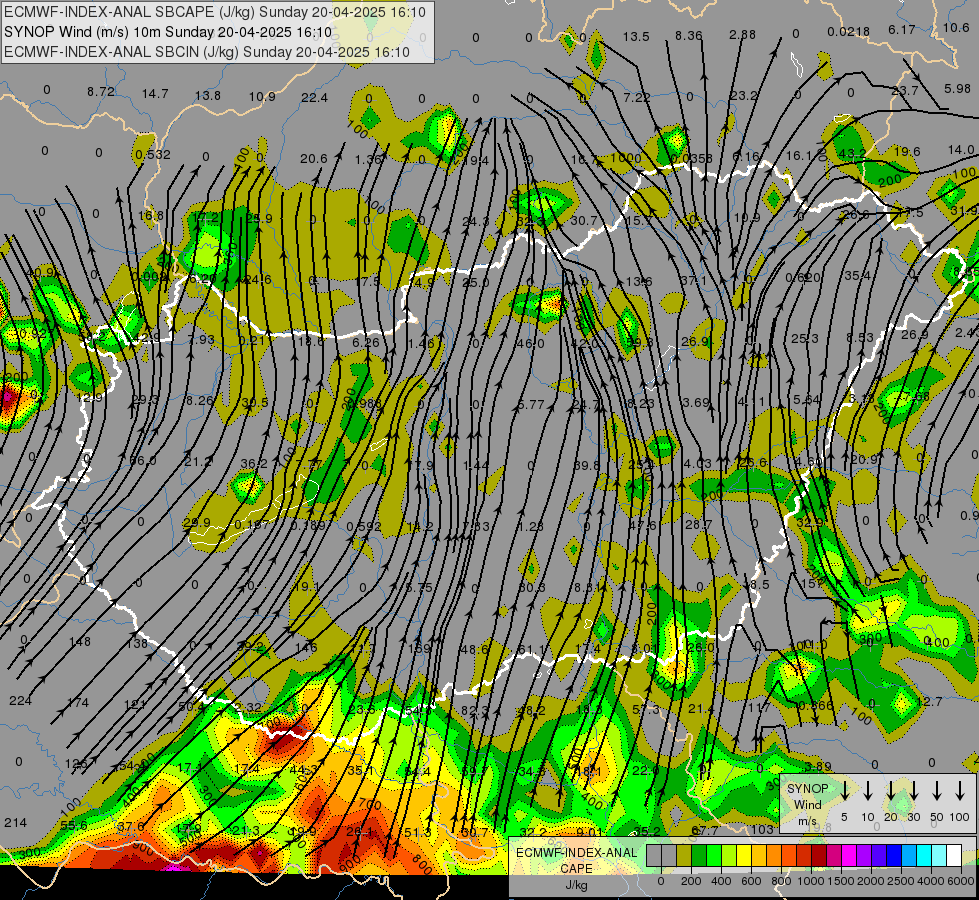Pick the dark green CAPE legend swatch
Viewport: 979px width, 900px height.
click(x=699, y=855)
